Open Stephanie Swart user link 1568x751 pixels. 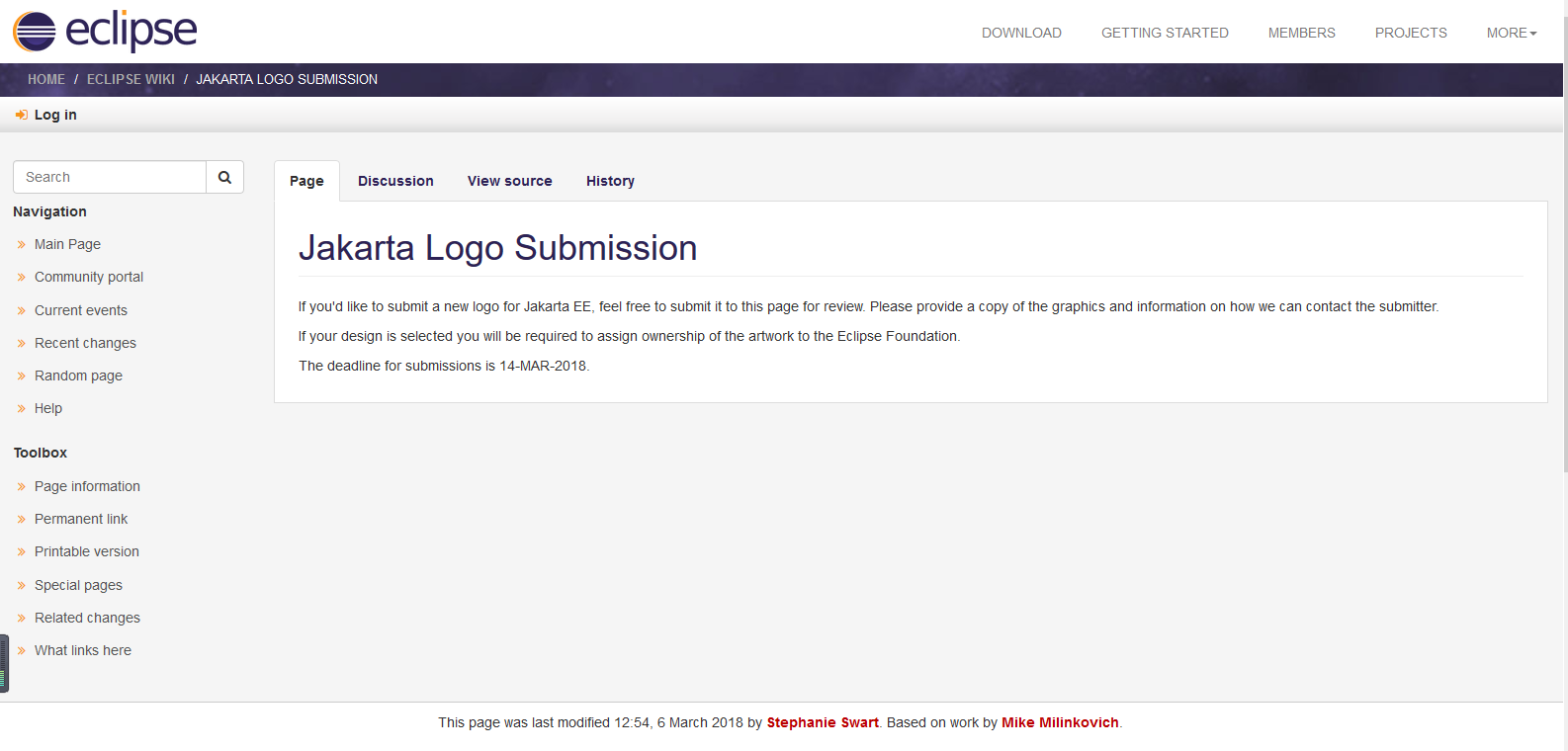pos(823,722)
